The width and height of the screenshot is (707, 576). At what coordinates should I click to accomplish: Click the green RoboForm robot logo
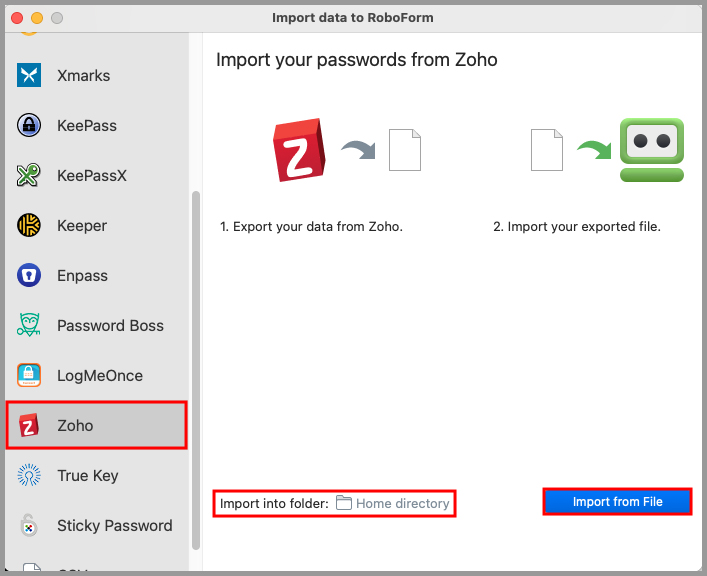point(651,150)
